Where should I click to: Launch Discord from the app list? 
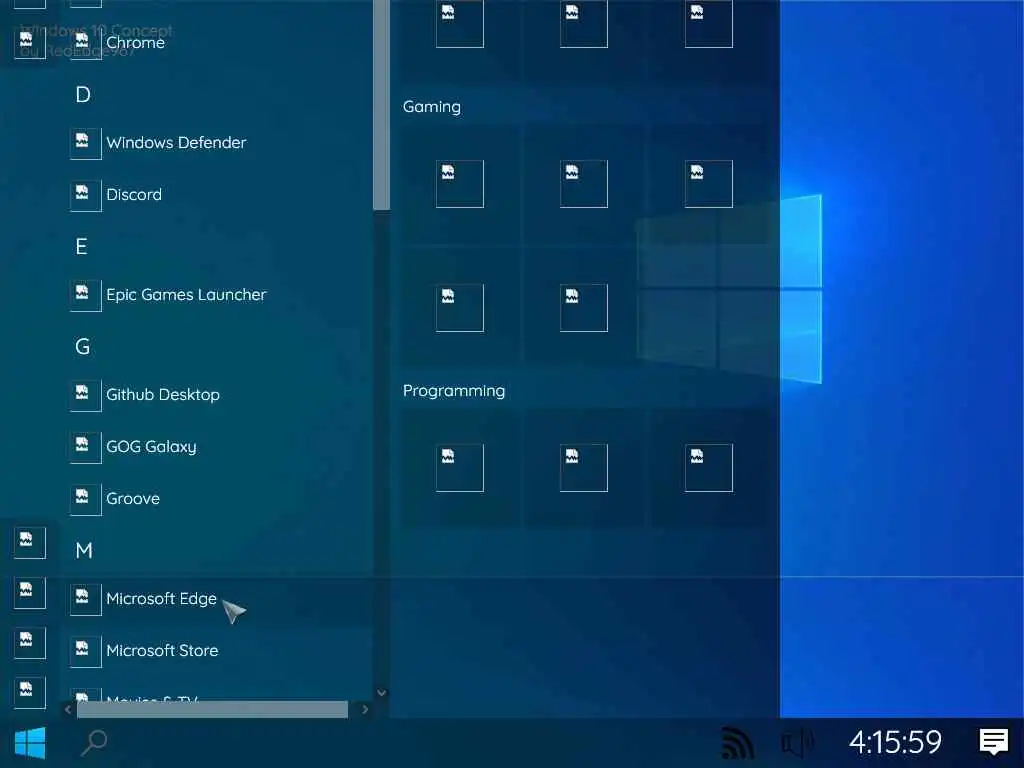coord(216,195)
